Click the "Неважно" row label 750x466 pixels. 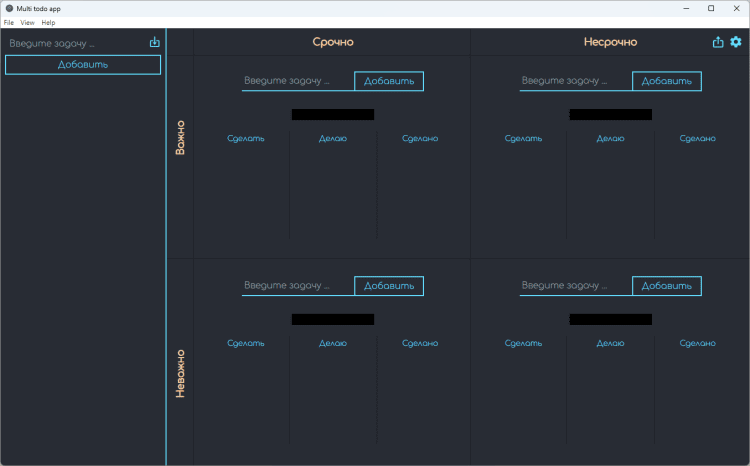[181, 374]
